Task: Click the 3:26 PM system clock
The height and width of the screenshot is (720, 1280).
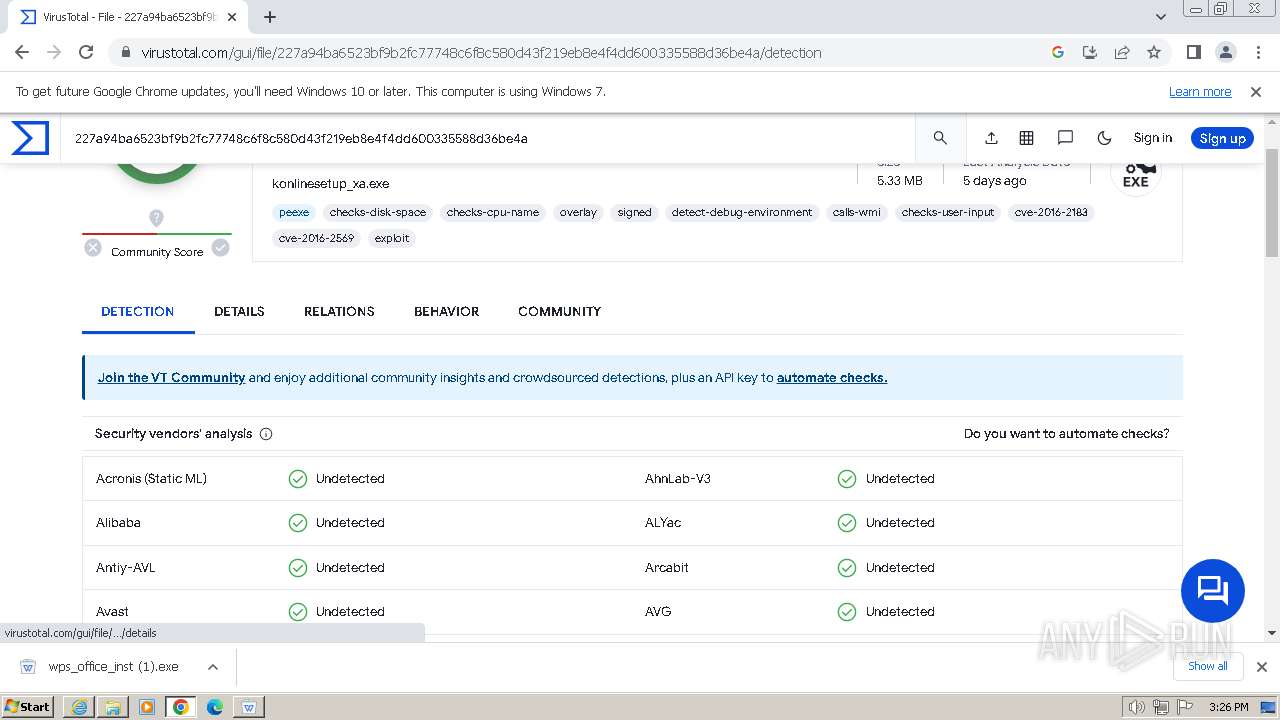Action: click(x=1228, y=707)
